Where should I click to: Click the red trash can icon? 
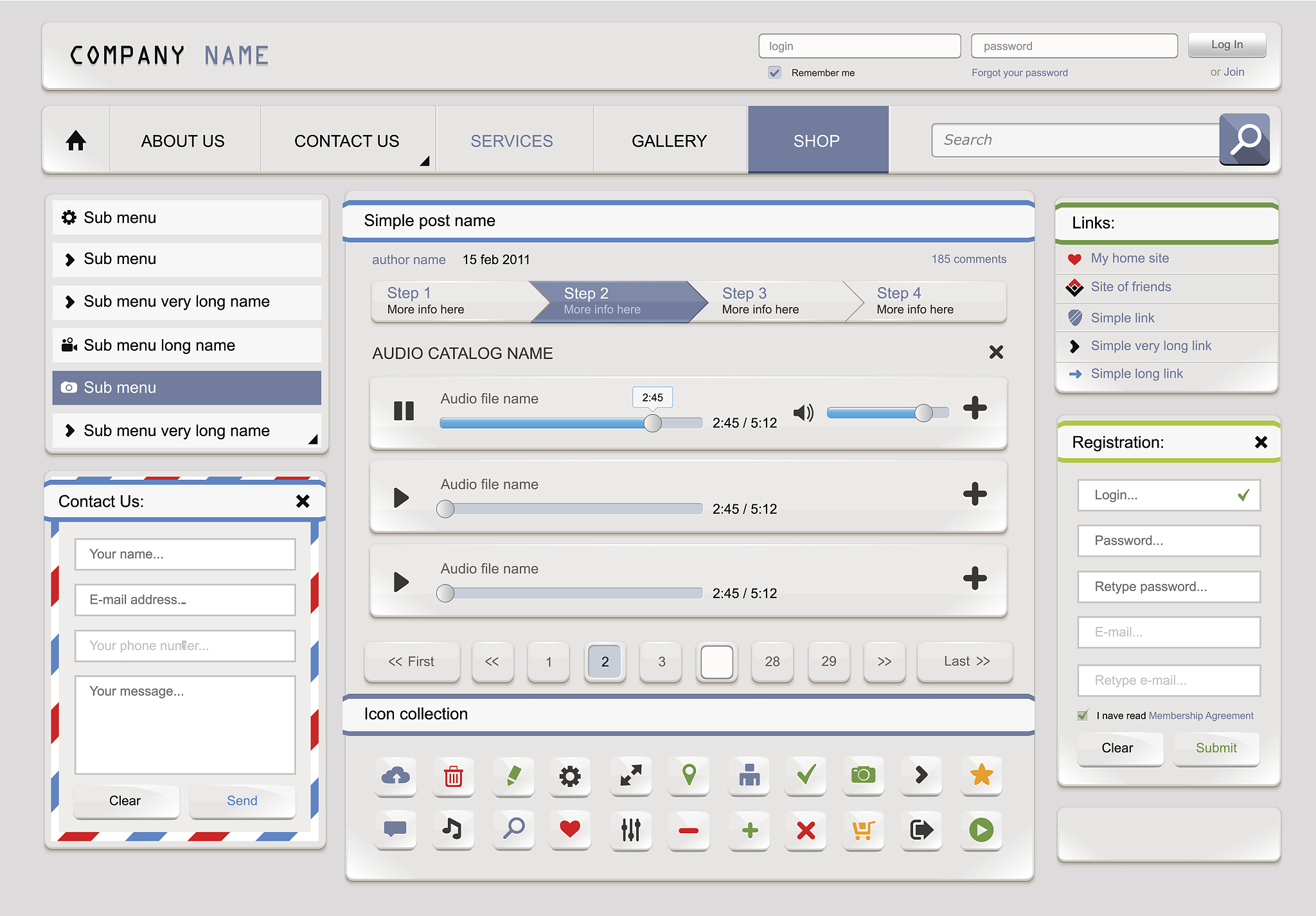click(x=453, y=776)
